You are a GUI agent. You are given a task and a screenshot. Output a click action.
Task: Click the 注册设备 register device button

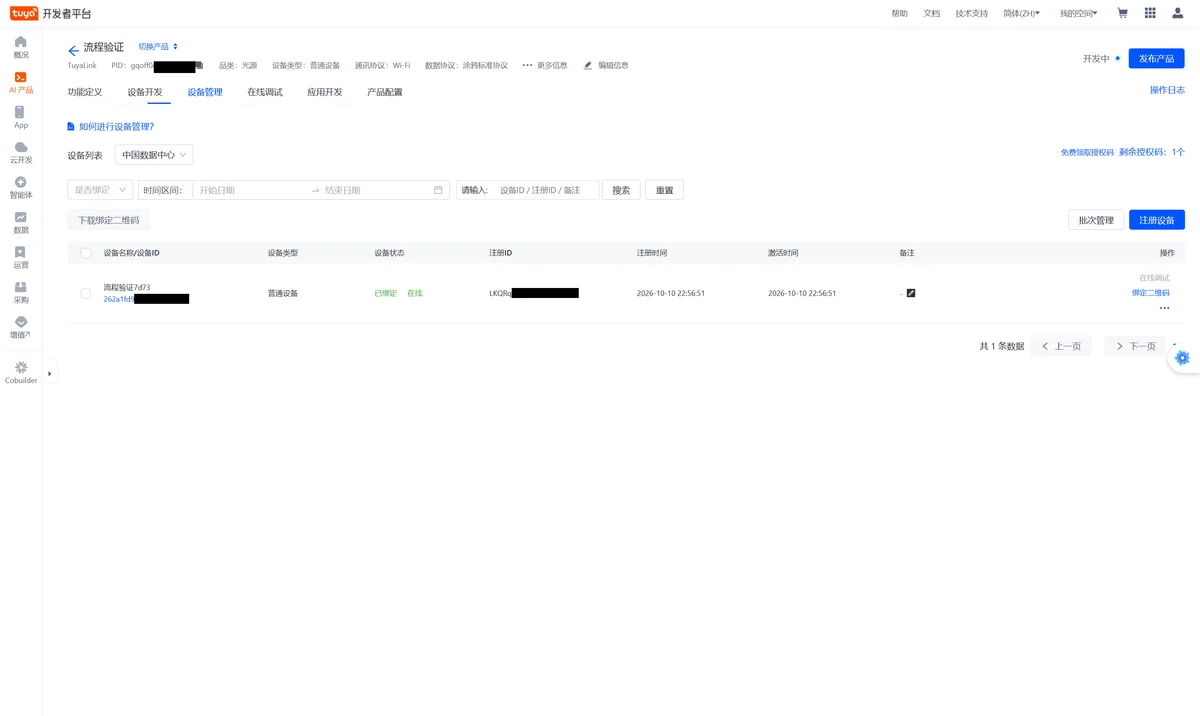tap(1157, 220)
